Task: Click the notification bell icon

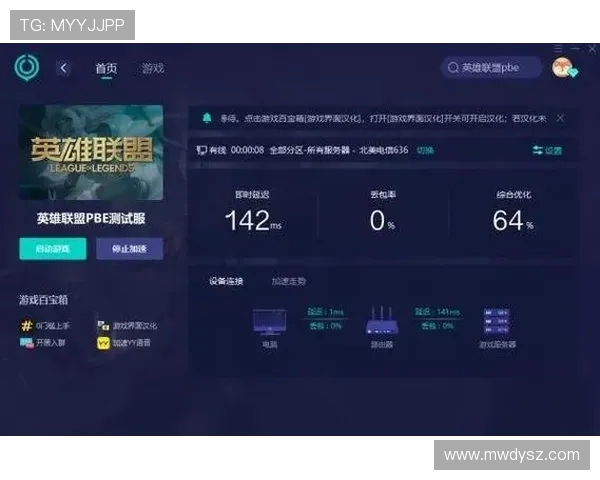Action: click(x=207, y=118)
